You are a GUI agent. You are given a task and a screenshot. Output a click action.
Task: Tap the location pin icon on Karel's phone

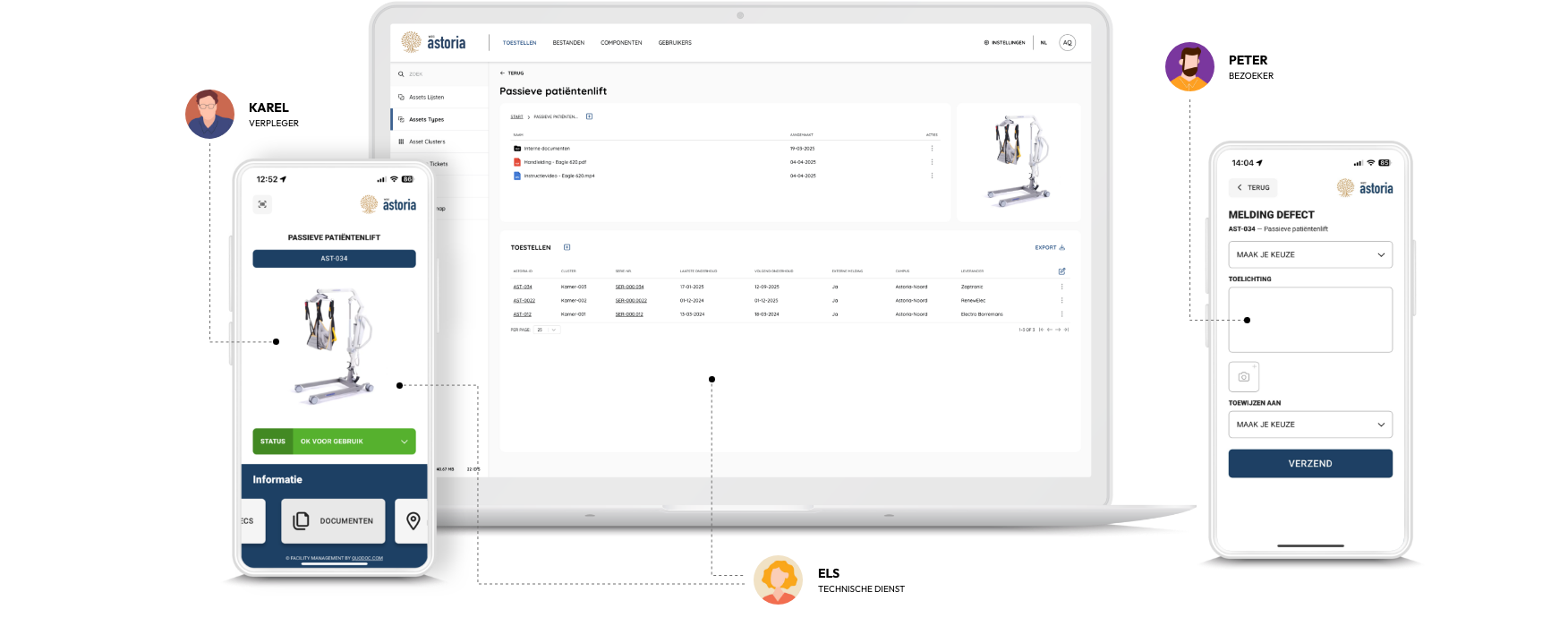pos(413,521)
